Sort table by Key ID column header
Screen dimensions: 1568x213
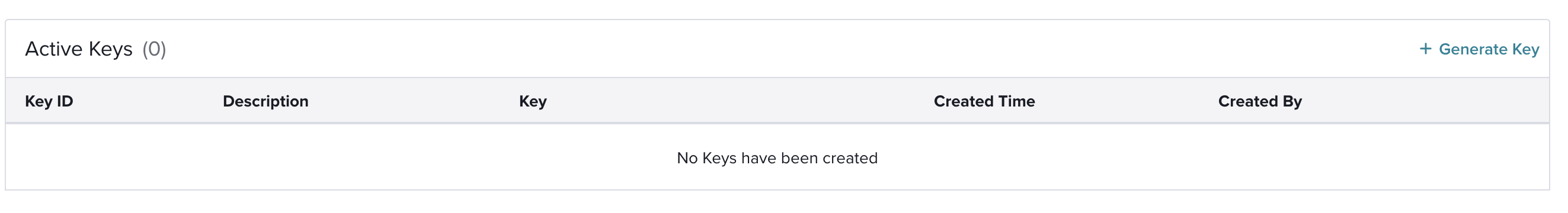pos(49,101)
